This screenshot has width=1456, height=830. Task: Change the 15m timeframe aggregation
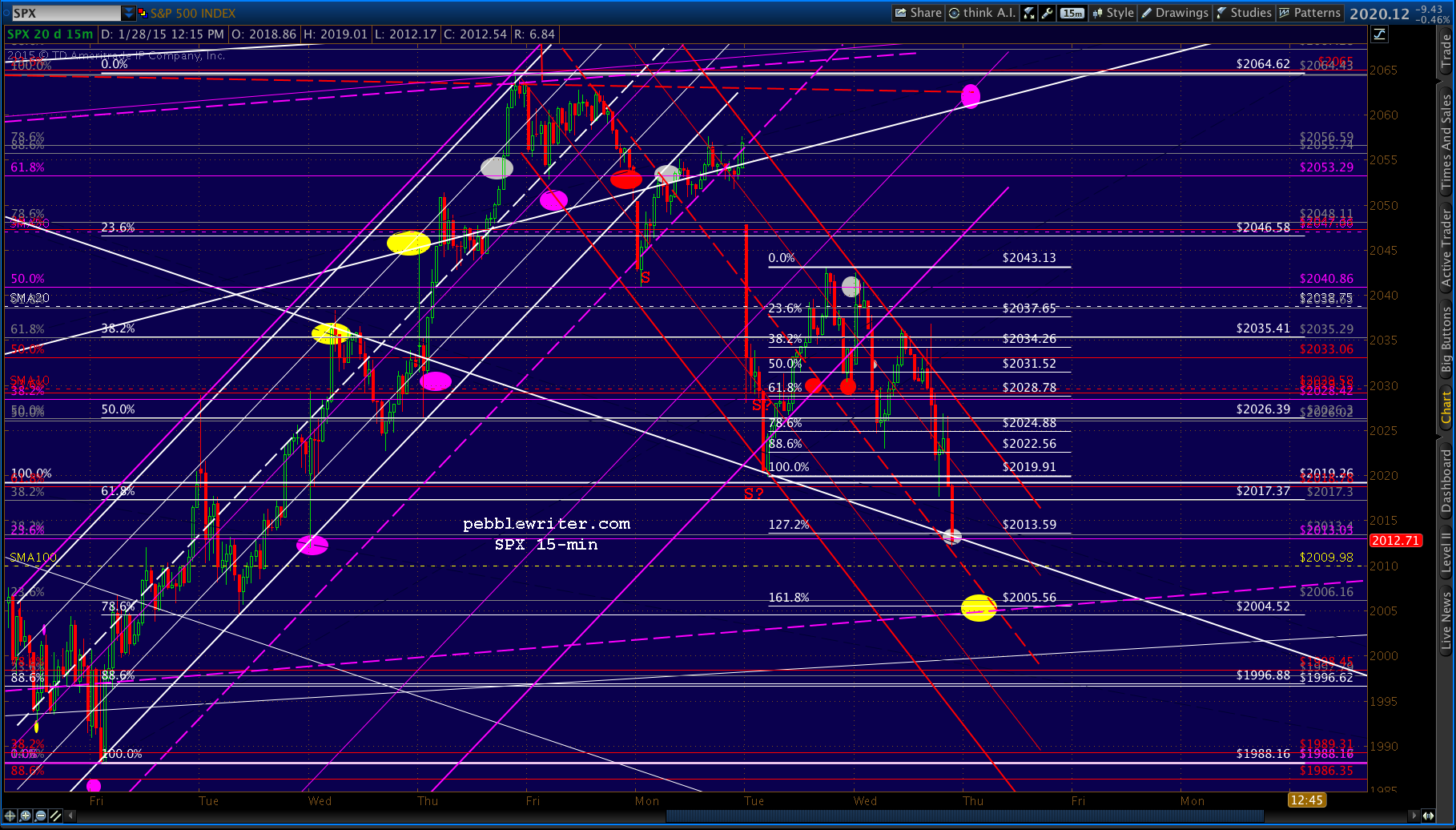(1072, 13)
